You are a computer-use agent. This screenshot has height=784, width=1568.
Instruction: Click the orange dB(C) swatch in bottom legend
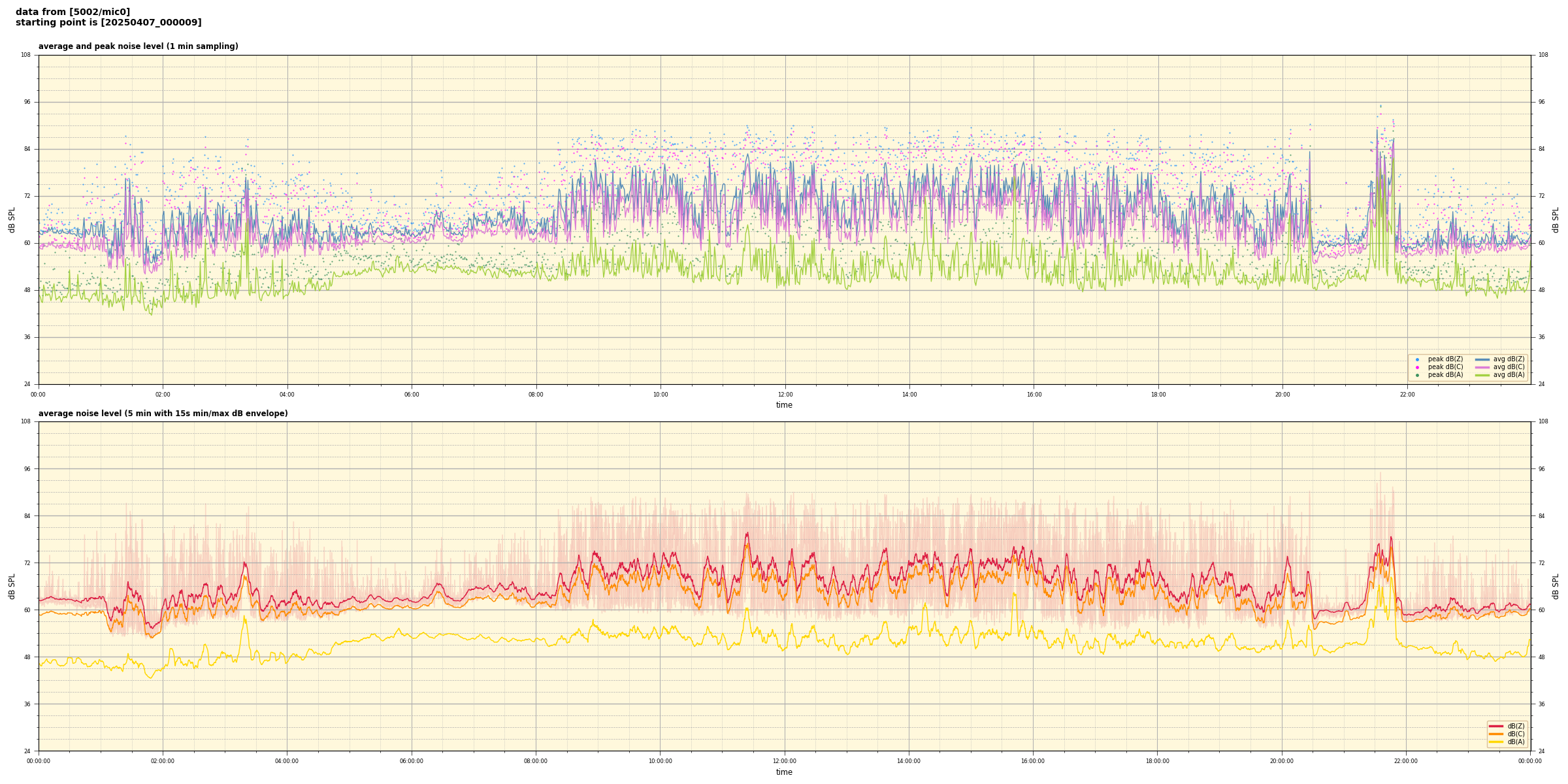pyautogui.click(x=1495, y=734)
